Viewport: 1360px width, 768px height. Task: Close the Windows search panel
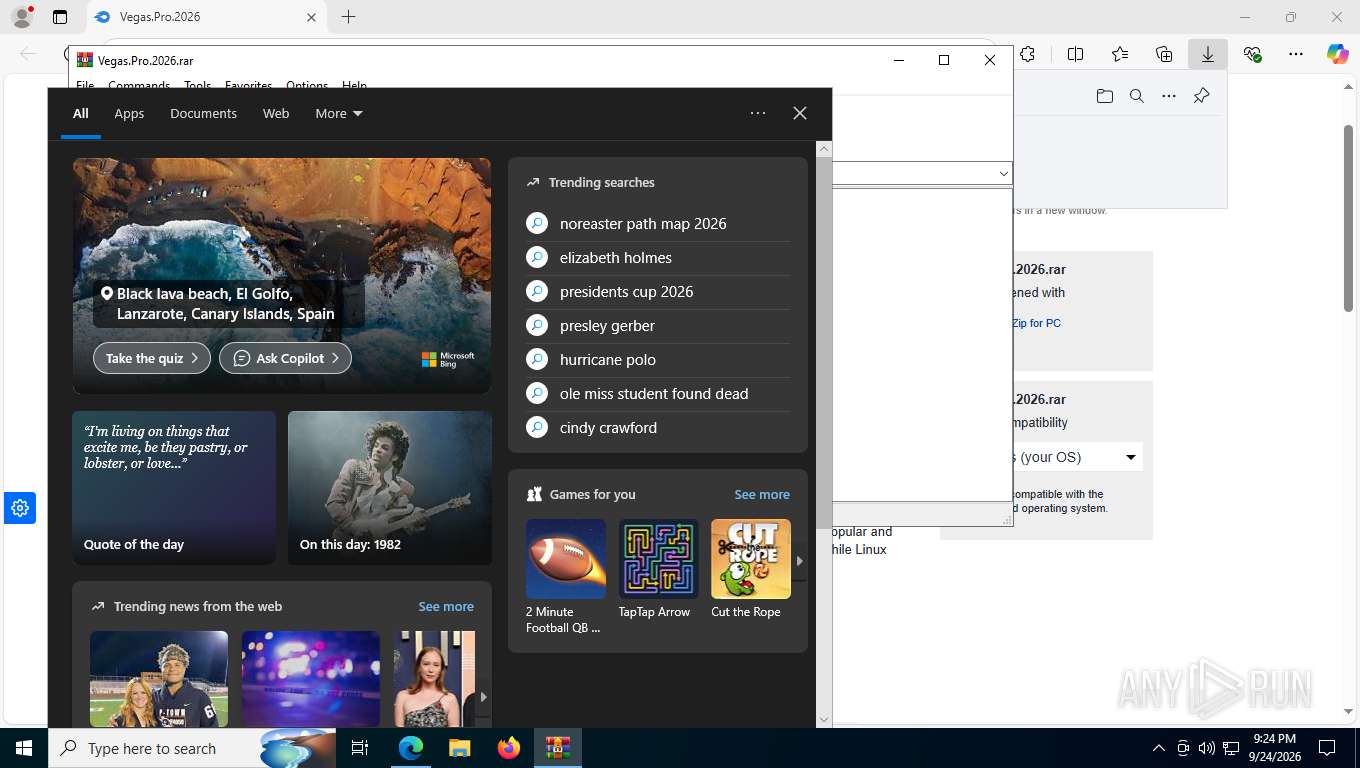pyautogui.click(x=800, y=113)
